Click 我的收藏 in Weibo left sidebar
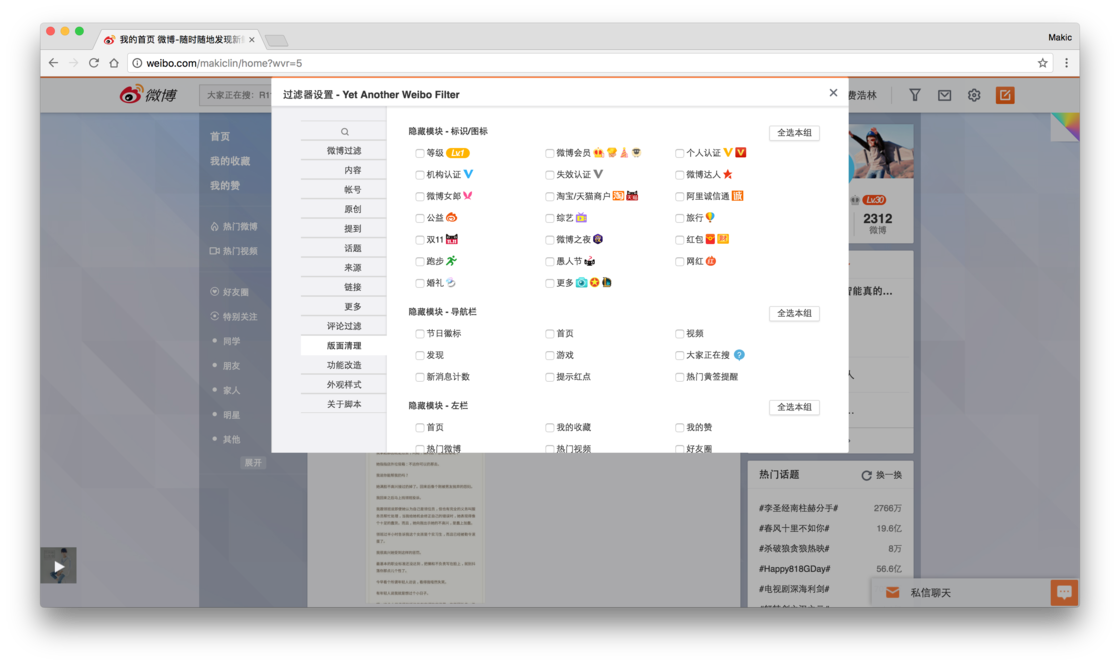Screen dimensions: 1120x665 click(230, 161)
